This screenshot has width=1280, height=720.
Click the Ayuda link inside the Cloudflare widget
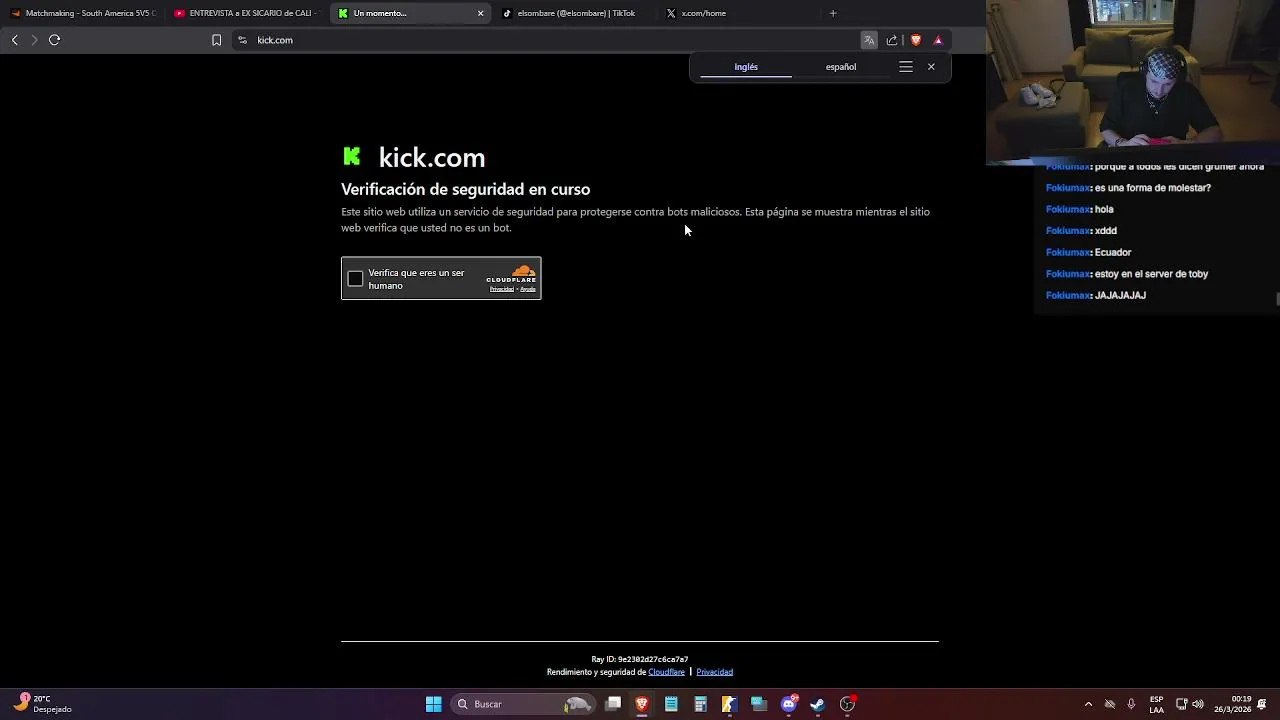point(528,289)
